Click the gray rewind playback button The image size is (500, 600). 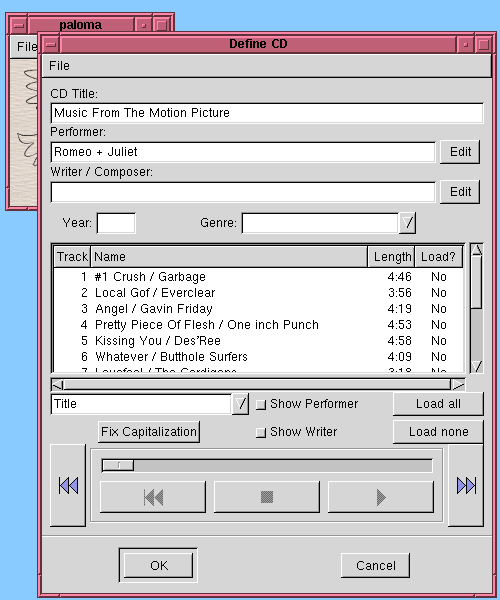pos(153,497)
